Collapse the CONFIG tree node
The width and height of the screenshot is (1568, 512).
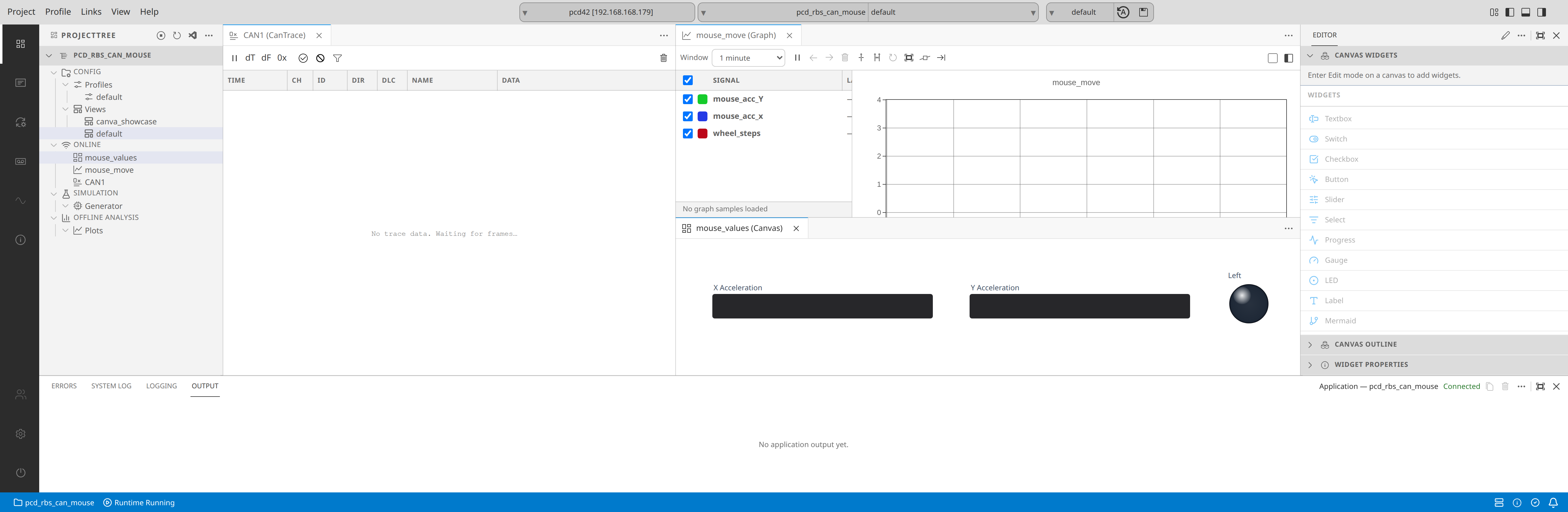[54, 72]
